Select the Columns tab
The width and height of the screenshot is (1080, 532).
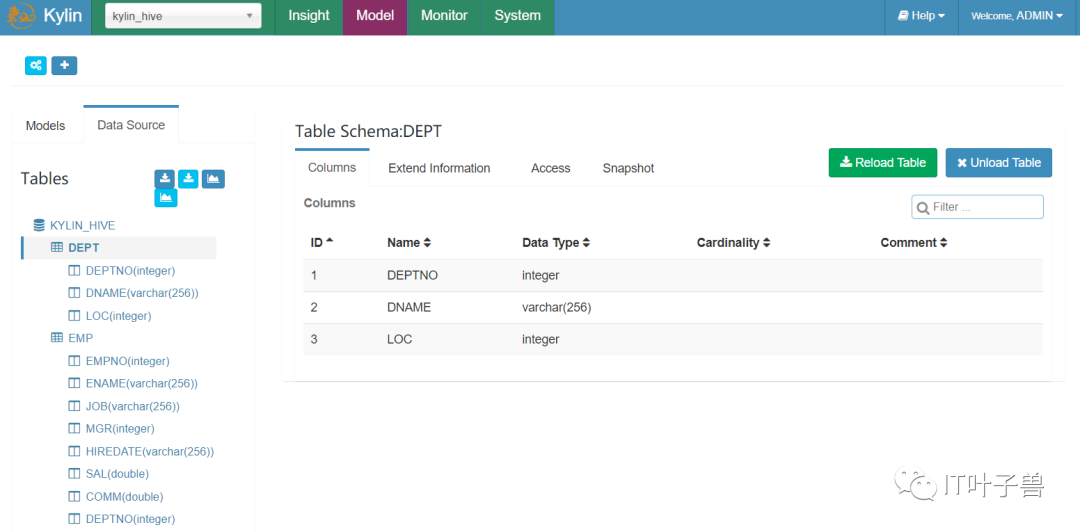coord(332,167)
